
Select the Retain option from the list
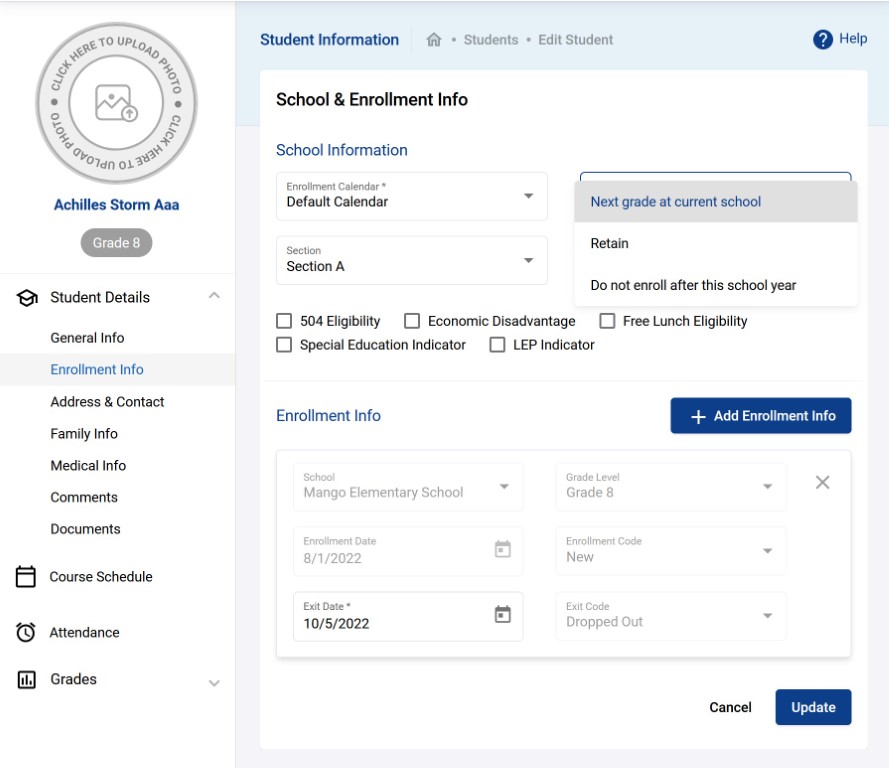610,243
